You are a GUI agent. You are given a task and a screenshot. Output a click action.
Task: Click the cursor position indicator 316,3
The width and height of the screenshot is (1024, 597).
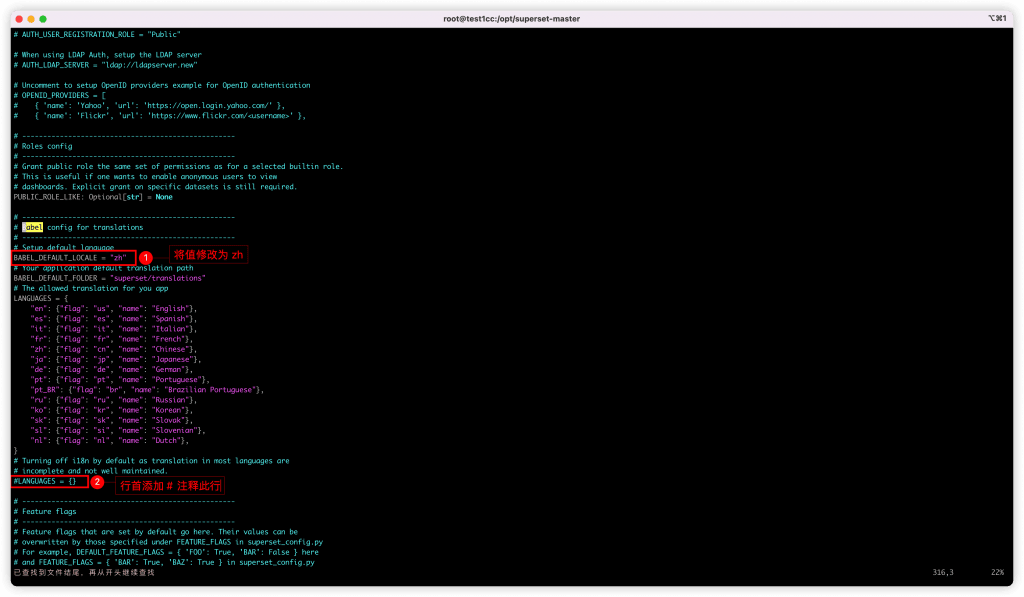coord(942,572)
